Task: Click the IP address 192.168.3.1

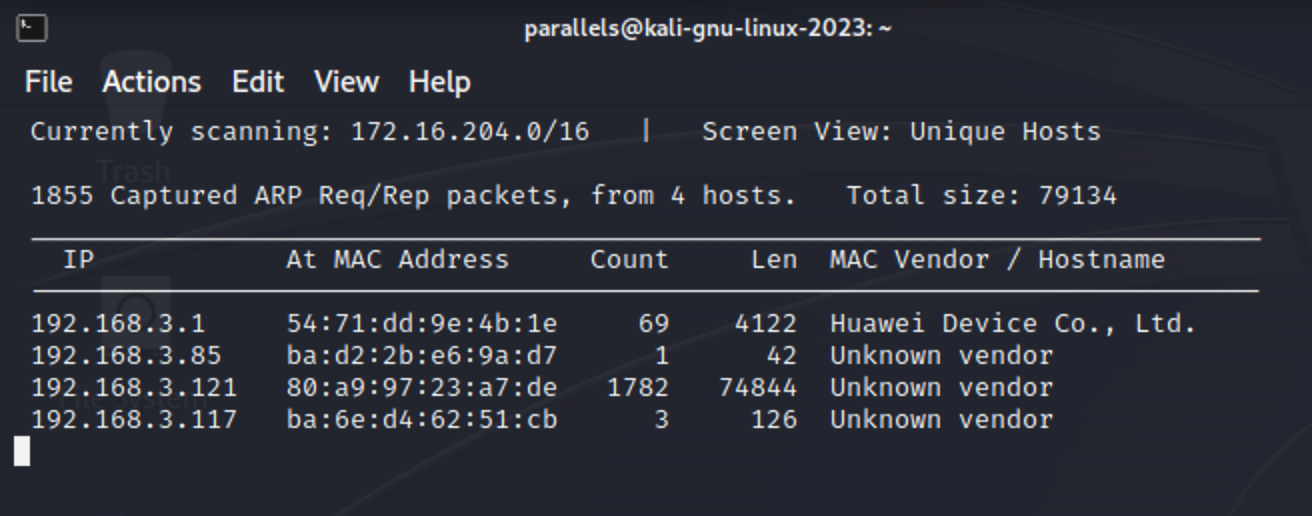Action: point(117,324)
